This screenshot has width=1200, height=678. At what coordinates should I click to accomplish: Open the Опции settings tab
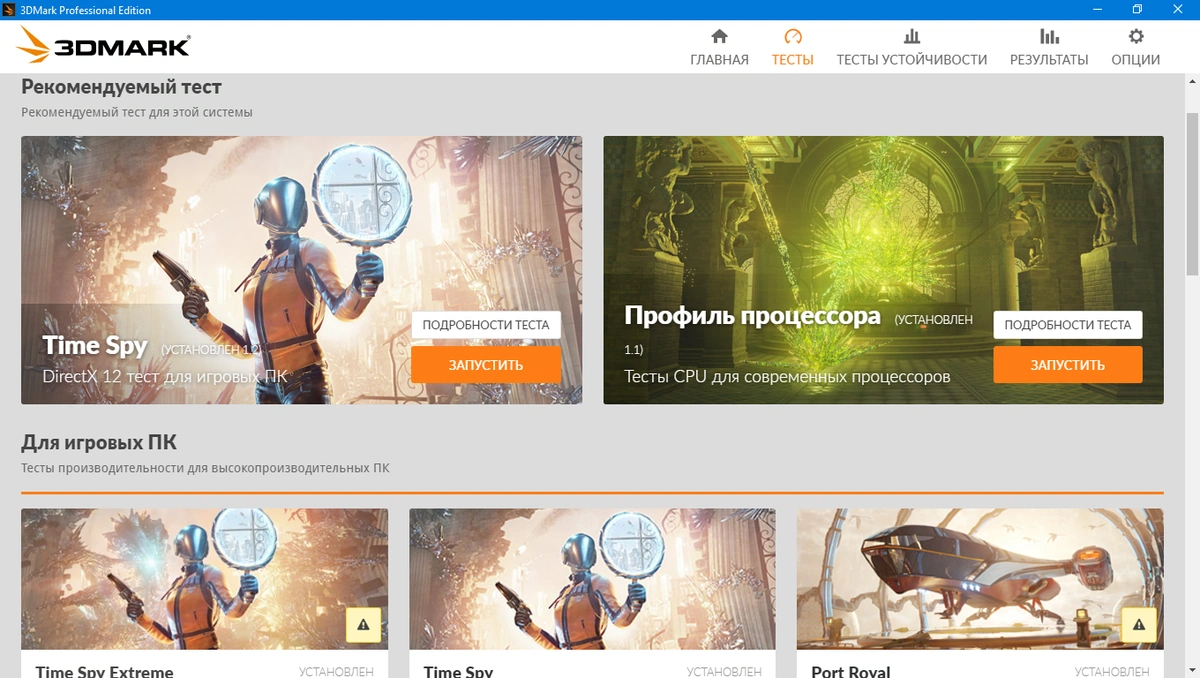tap(1136, 48)
